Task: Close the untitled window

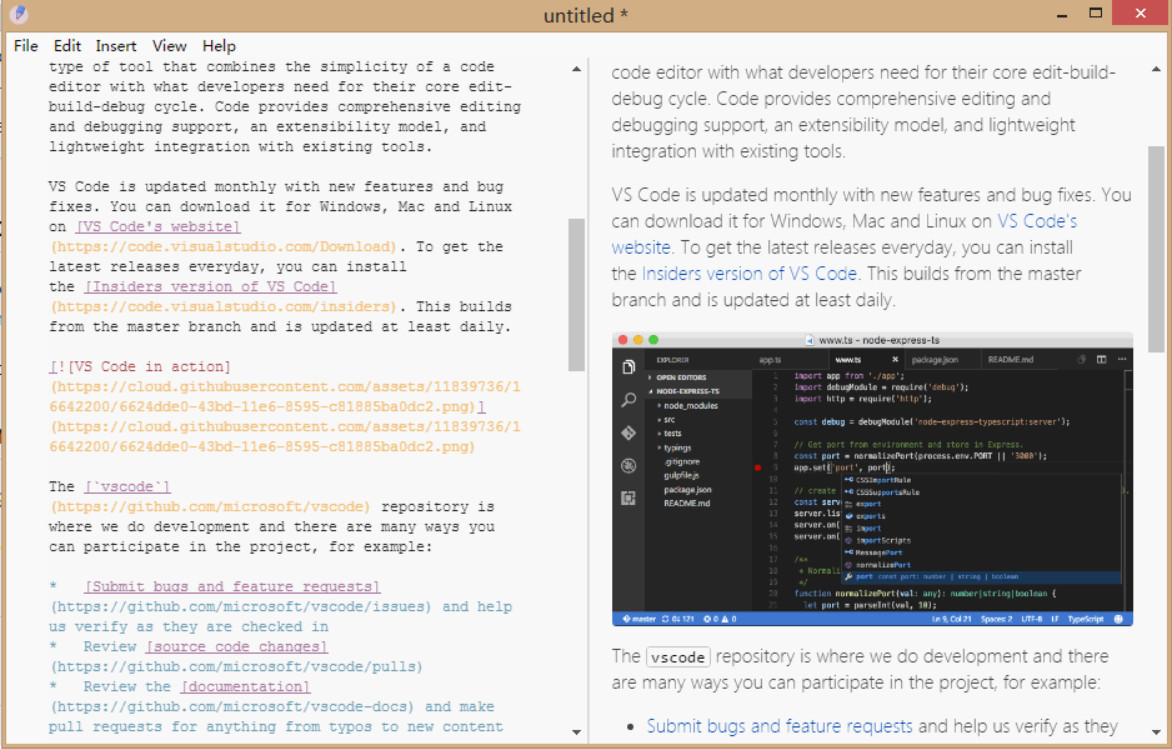Action: tap(1141, 13)
